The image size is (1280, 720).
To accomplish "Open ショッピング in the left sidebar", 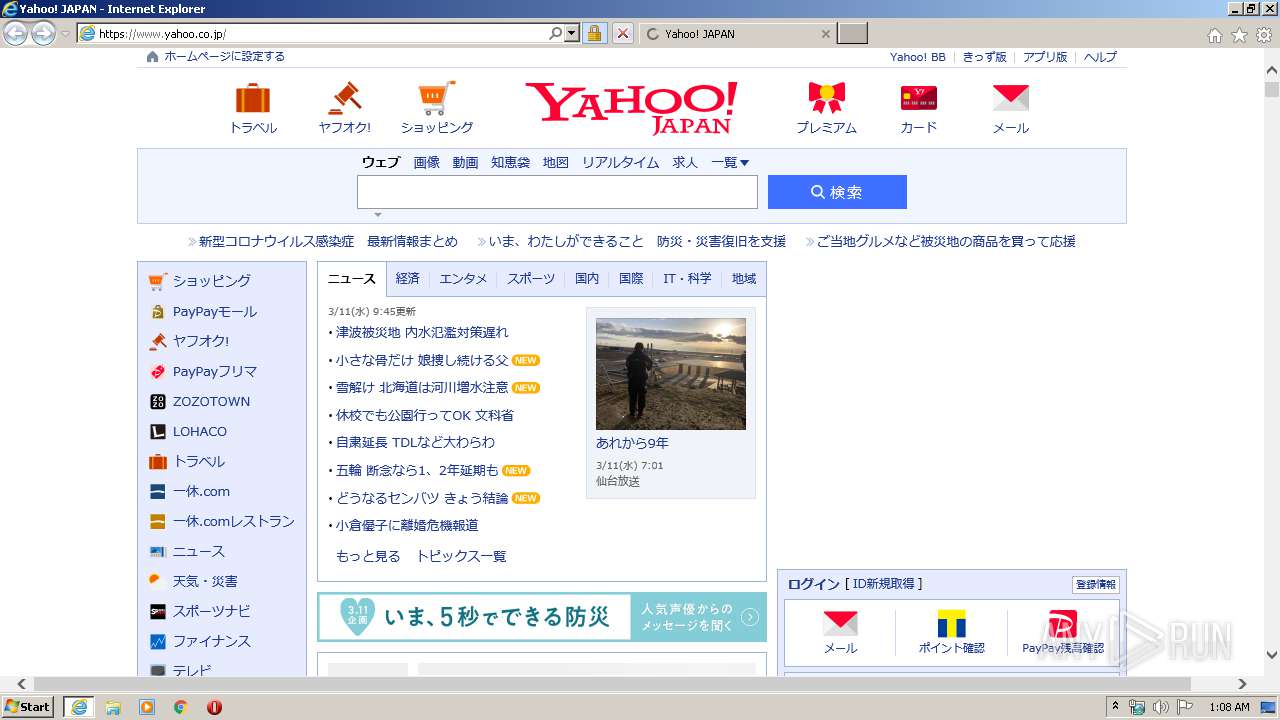I will tap(211, 281).
